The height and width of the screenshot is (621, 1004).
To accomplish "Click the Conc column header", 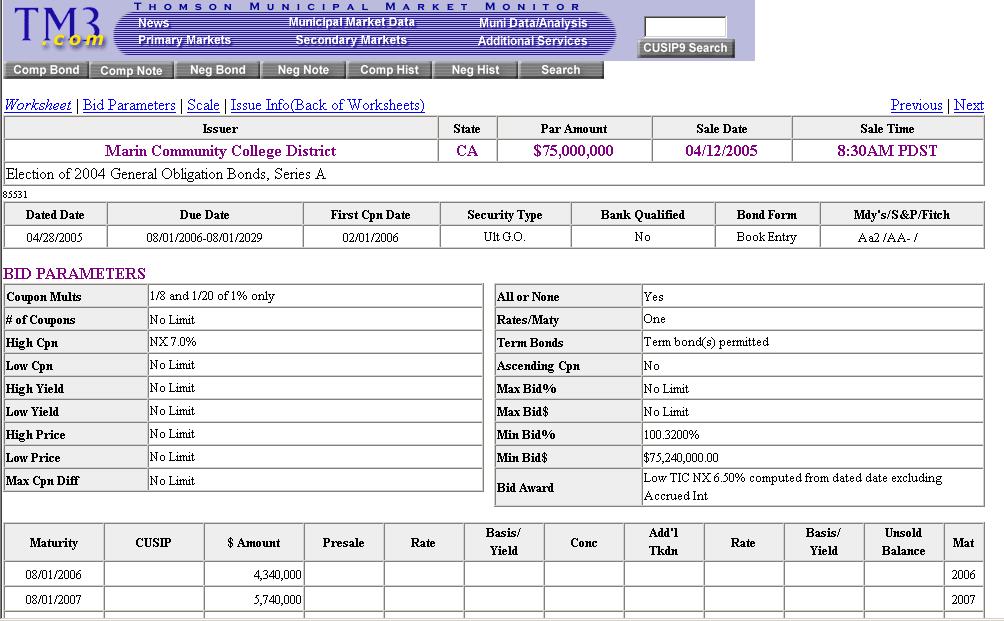I will 583,543.
